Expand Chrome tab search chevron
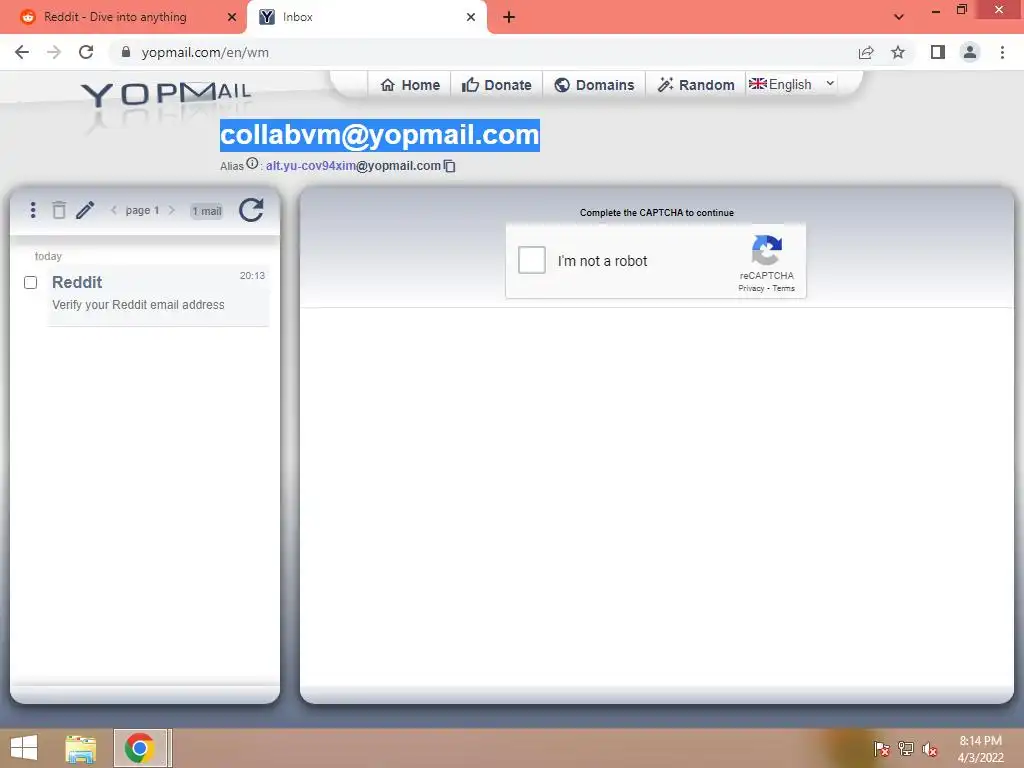Viewport: 1024px width, 768px height. [x=899, y=17]
